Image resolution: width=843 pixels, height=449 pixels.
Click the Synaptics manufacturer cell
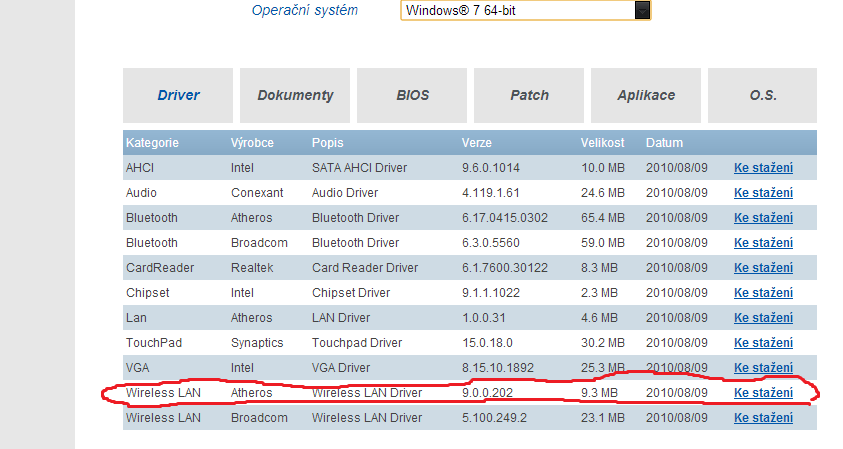257,343
